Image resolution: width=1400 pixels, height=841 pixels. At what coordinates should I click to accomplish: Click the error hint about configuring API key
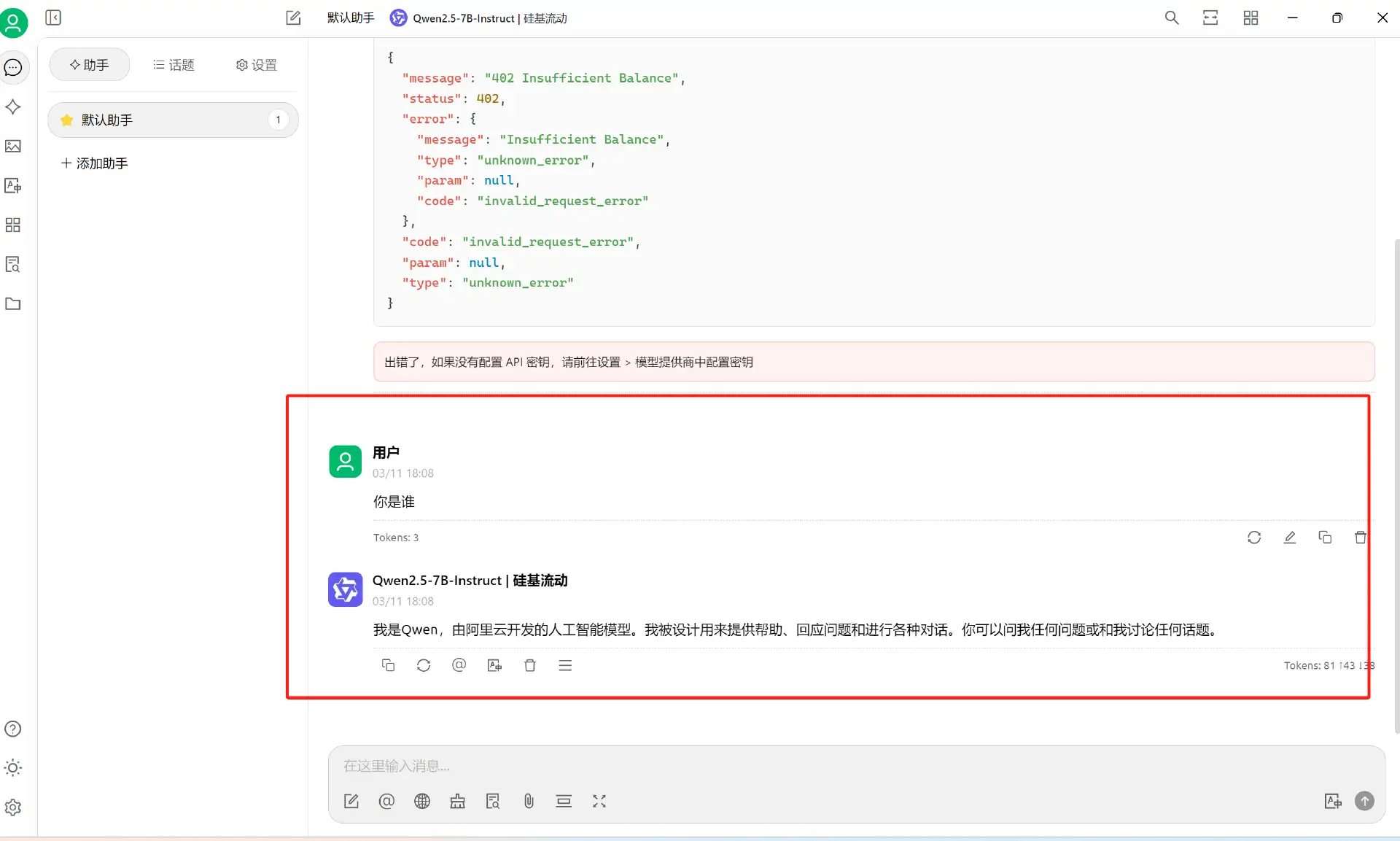click(x=874, y=362)
